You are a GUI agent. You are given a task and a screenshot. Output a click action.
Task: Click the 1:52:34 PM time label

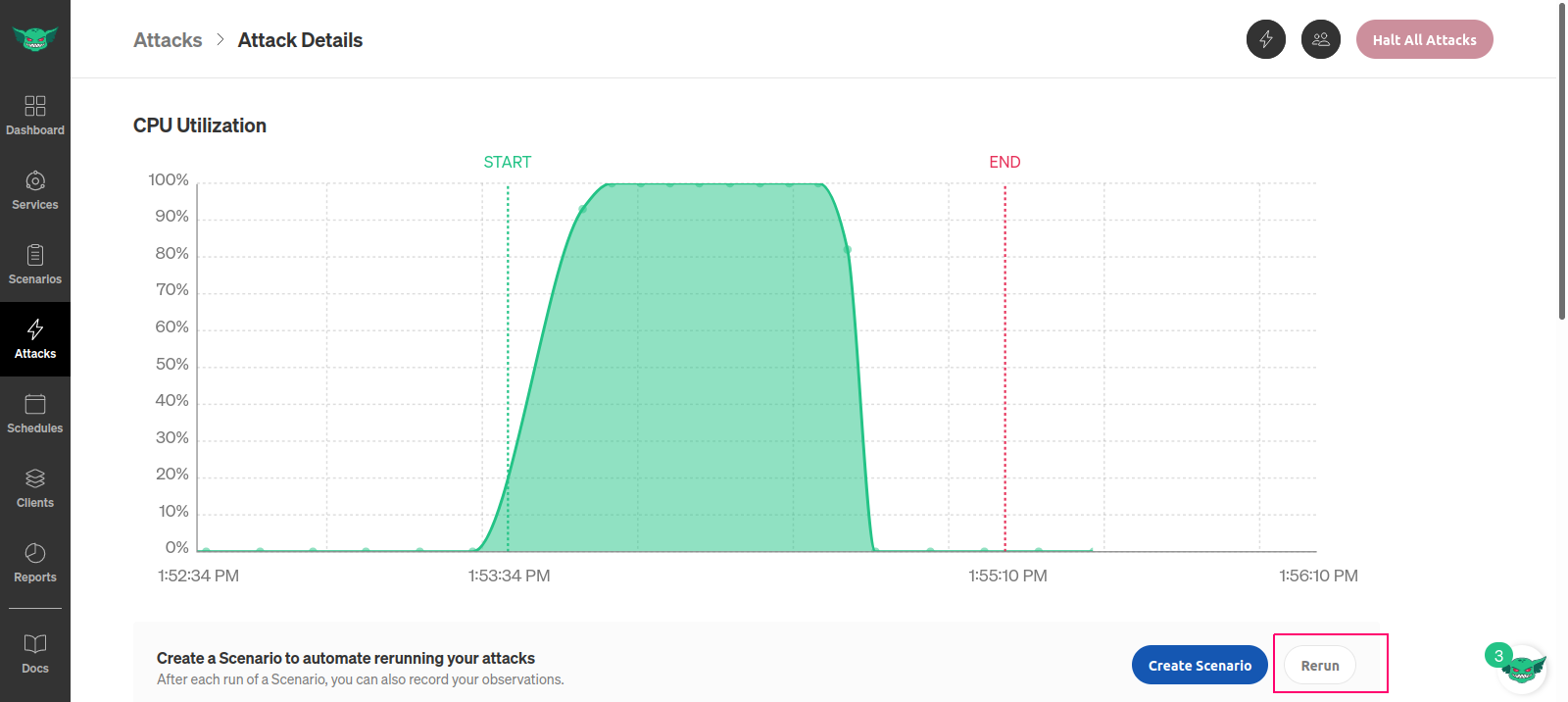click(x=199, y=576)
